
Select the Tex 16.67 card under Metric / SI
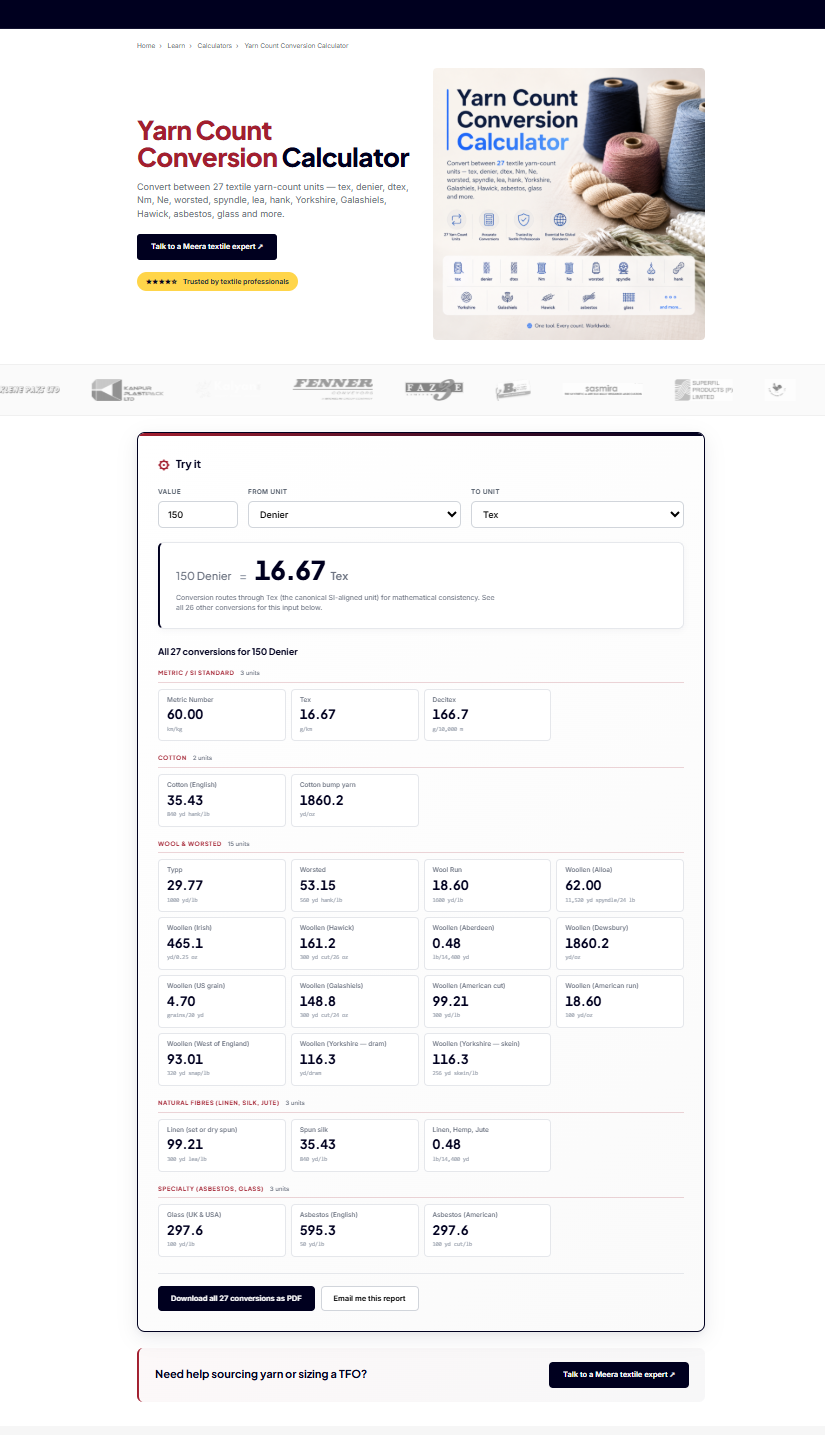click(355, 715)
